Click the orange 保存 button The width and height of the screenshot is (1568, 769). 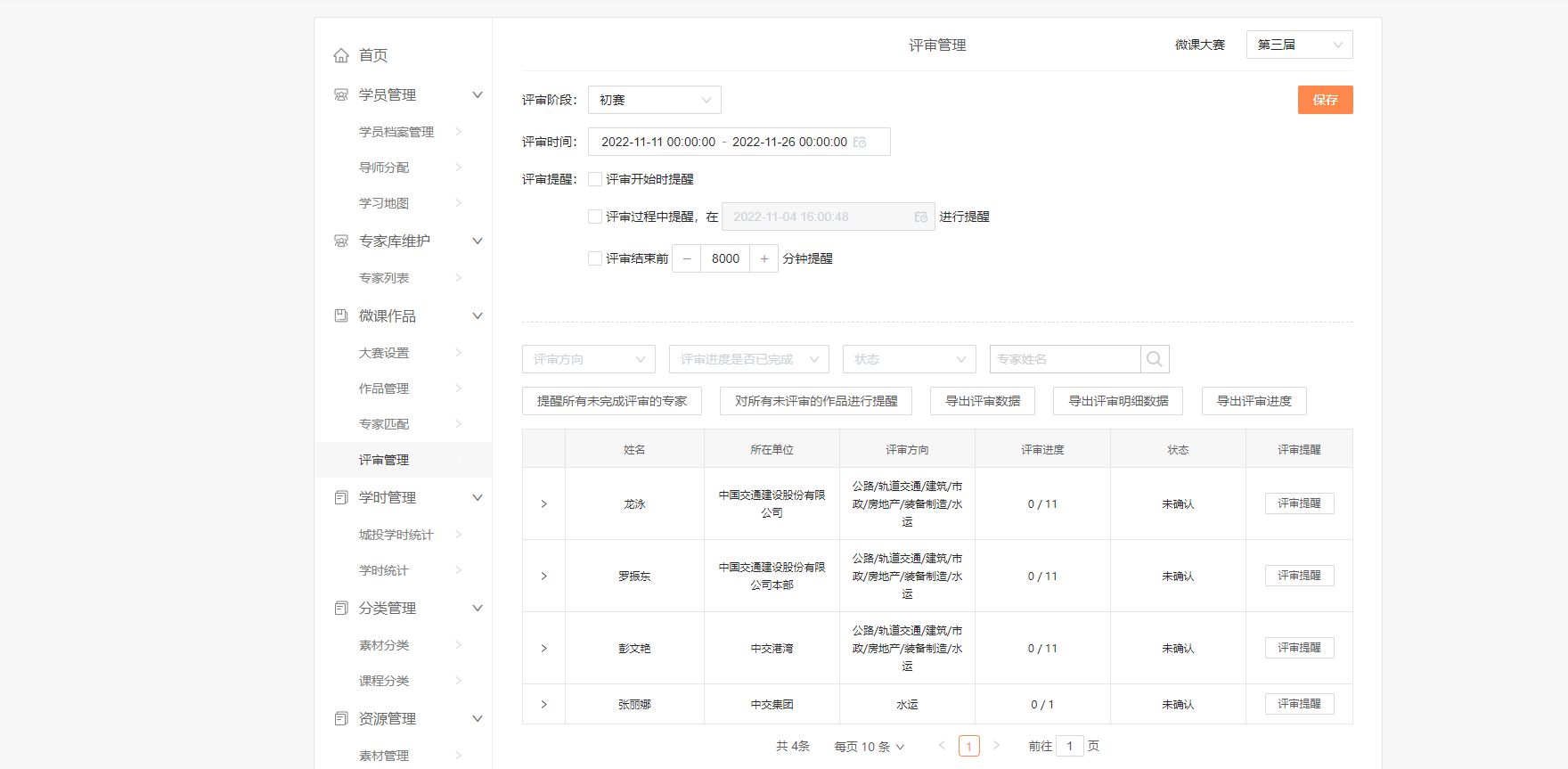[x=1325, y=100]
